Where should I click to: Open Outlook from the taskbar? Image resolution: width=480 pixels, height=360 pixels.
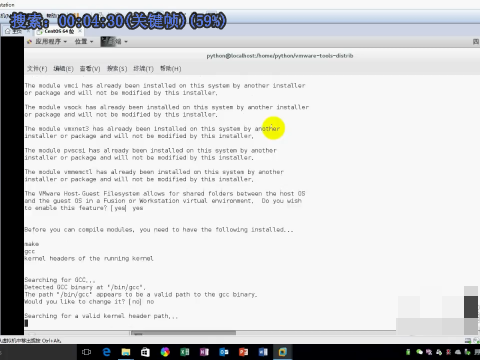pos(224,352)
